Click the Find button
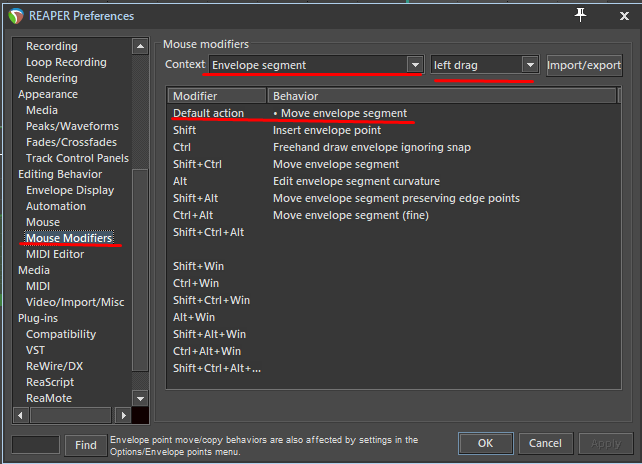 86,445
